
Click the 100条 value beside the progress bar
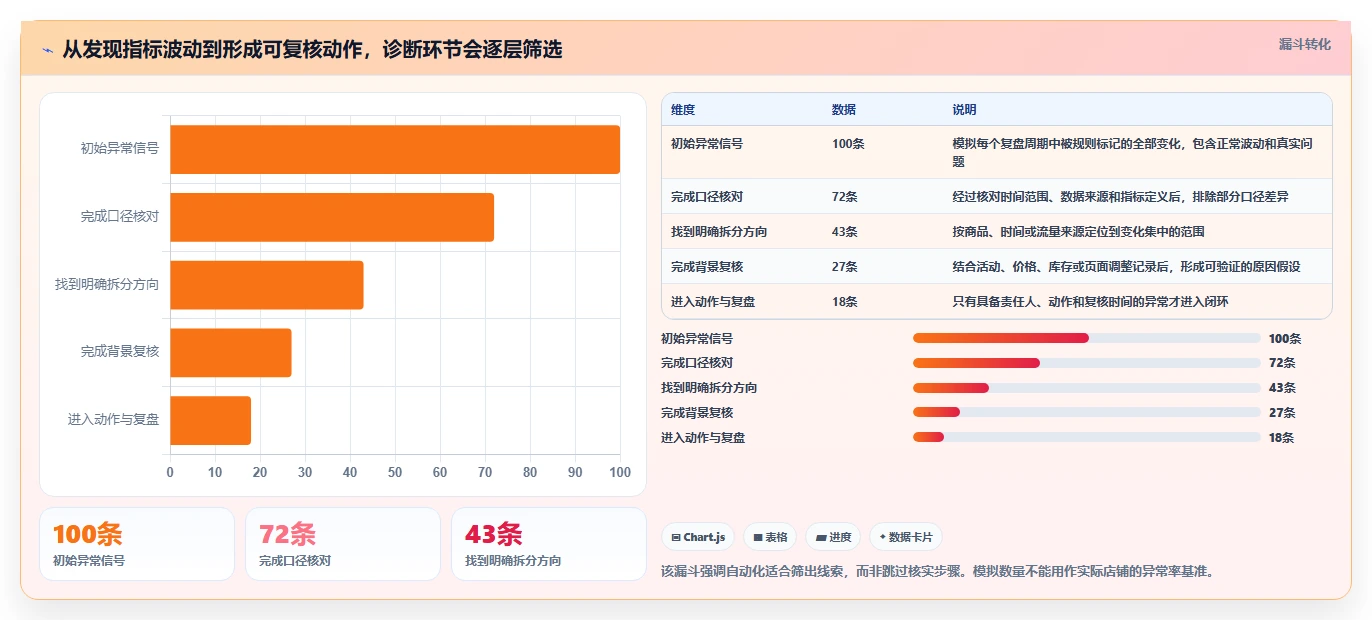1285,339
